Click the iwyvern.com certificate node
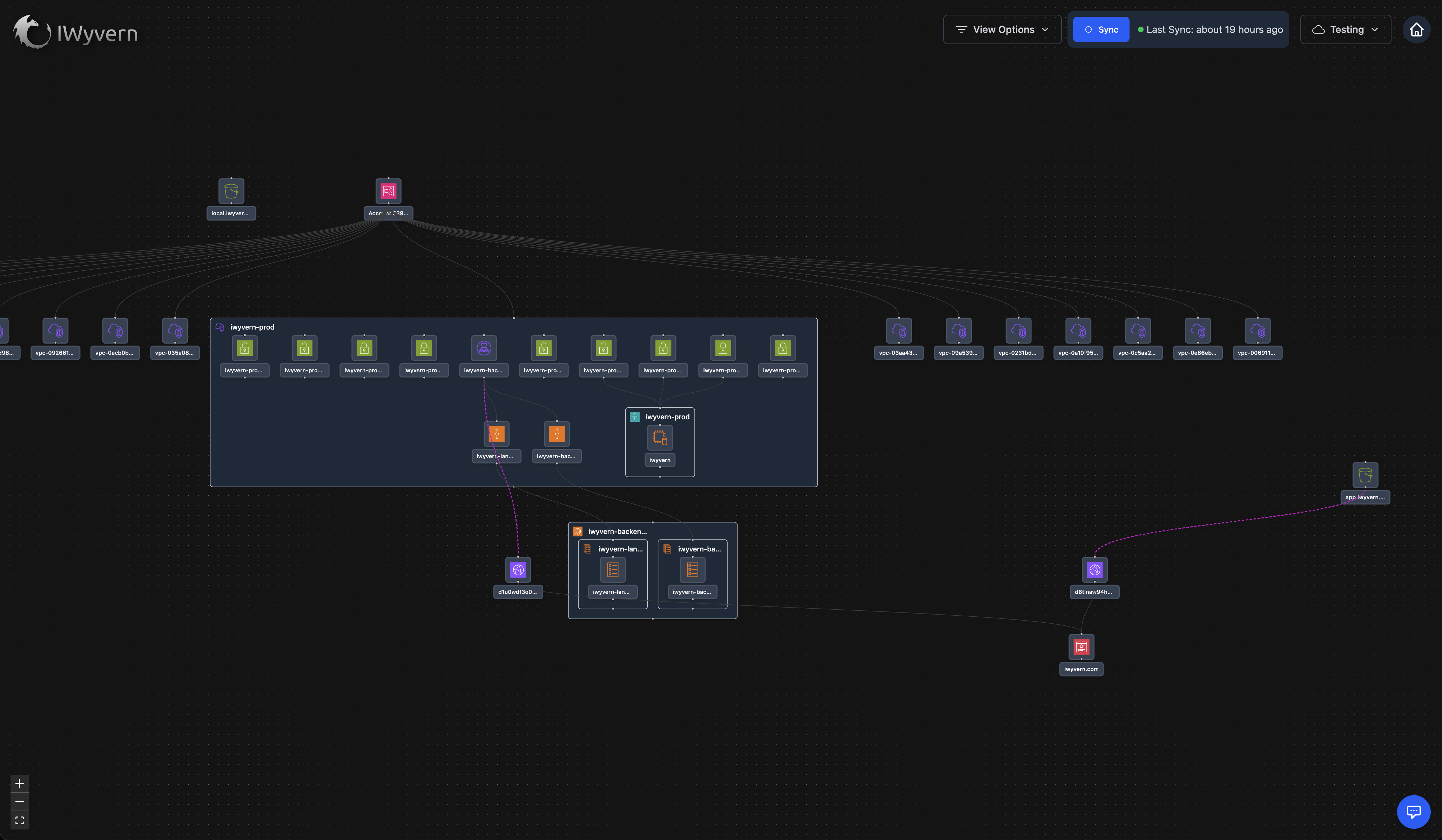This screenshot has width=1442, height=840. (x=1081, y=647)
